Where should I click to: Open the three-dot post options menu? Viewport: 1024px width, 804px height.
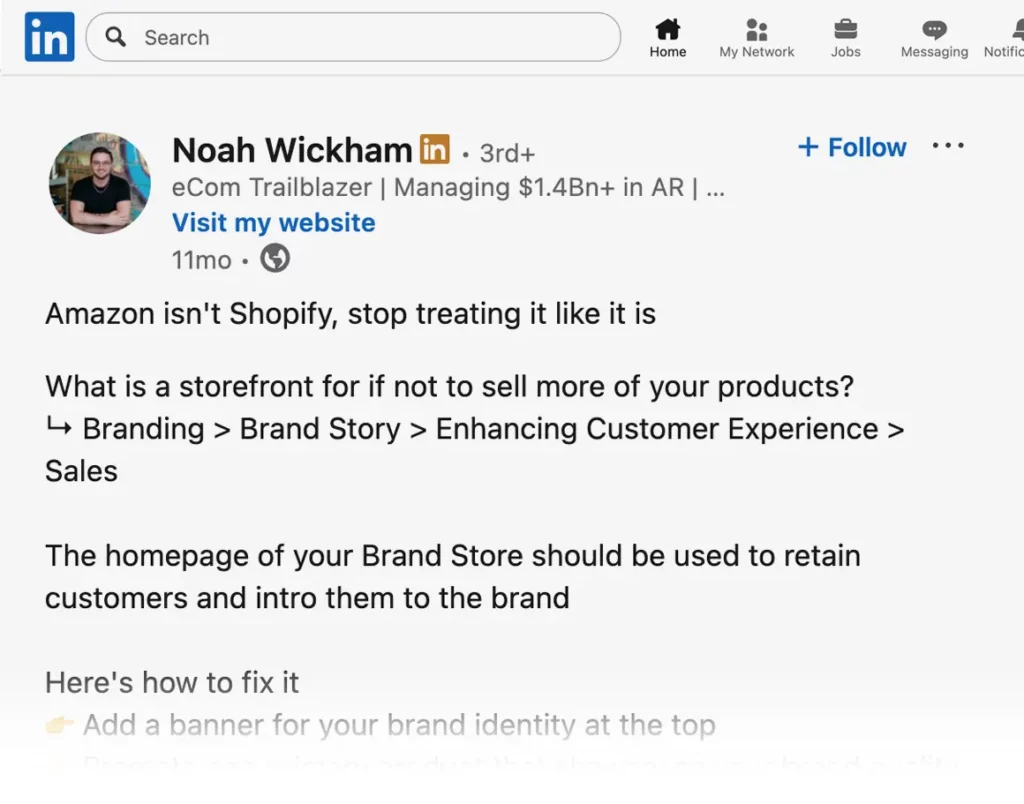point(947,146)
